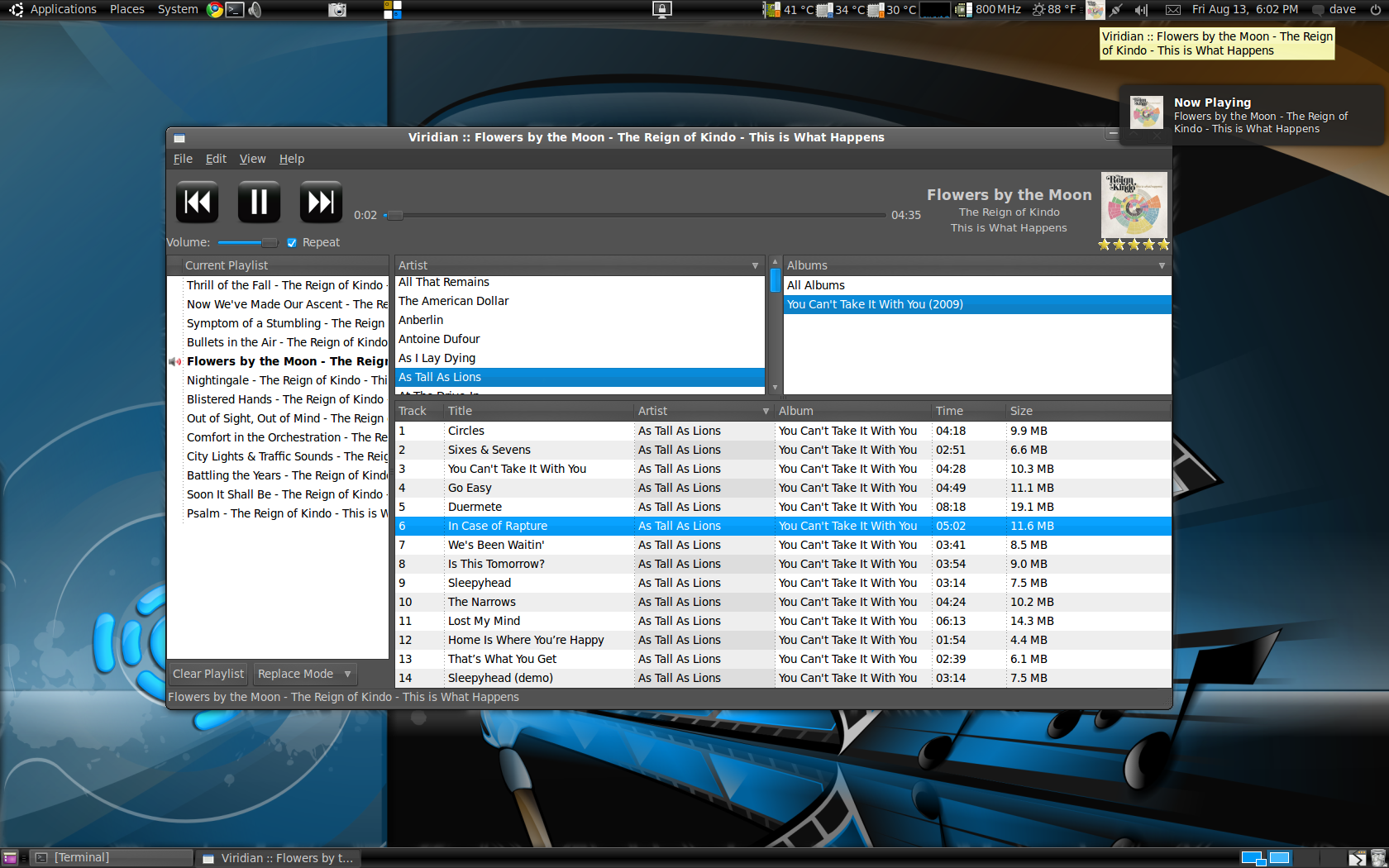Select artist All That Remains

[580, 282]
